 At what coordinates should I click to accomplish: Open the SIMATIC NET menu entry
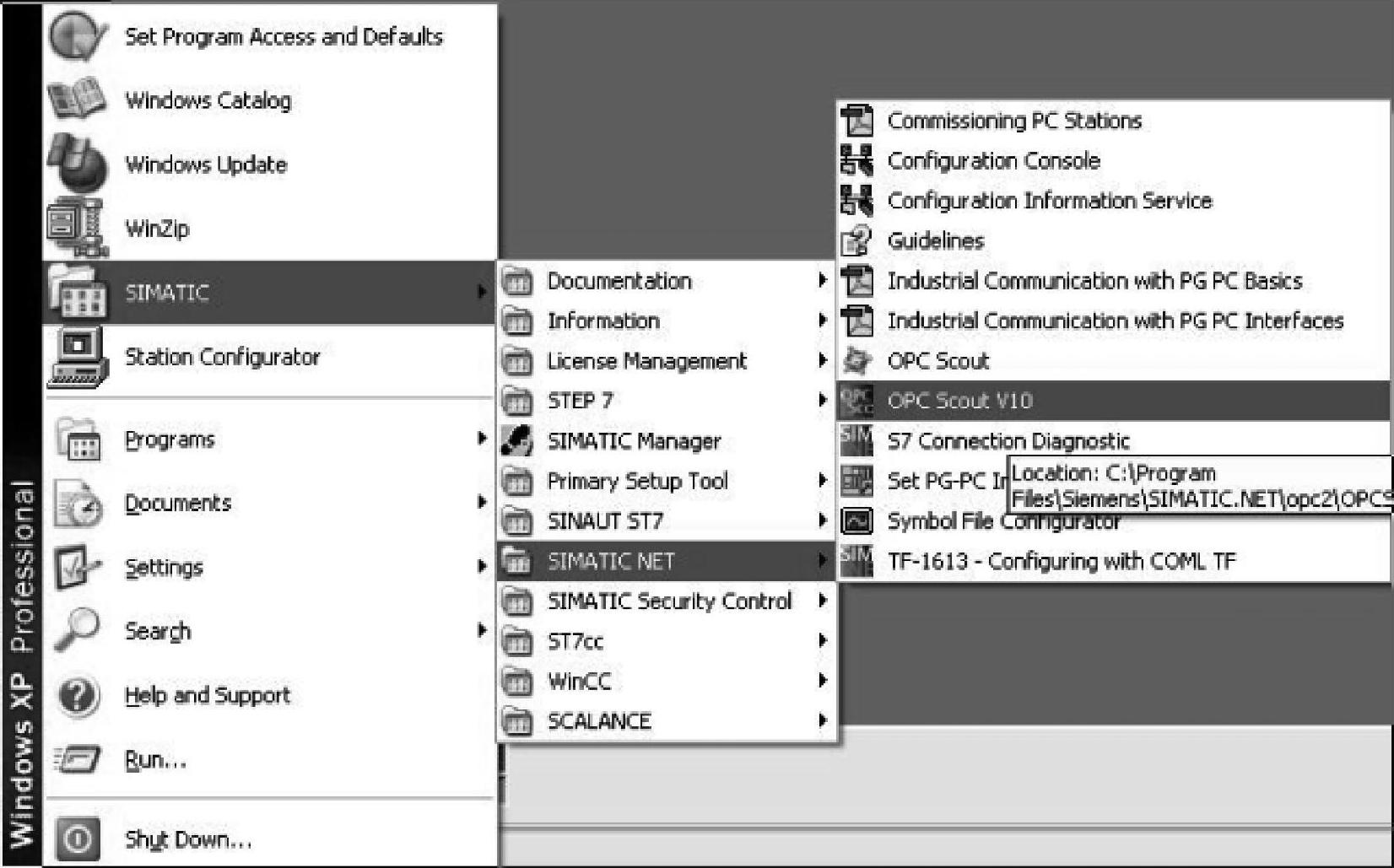[x=666, y=561]
